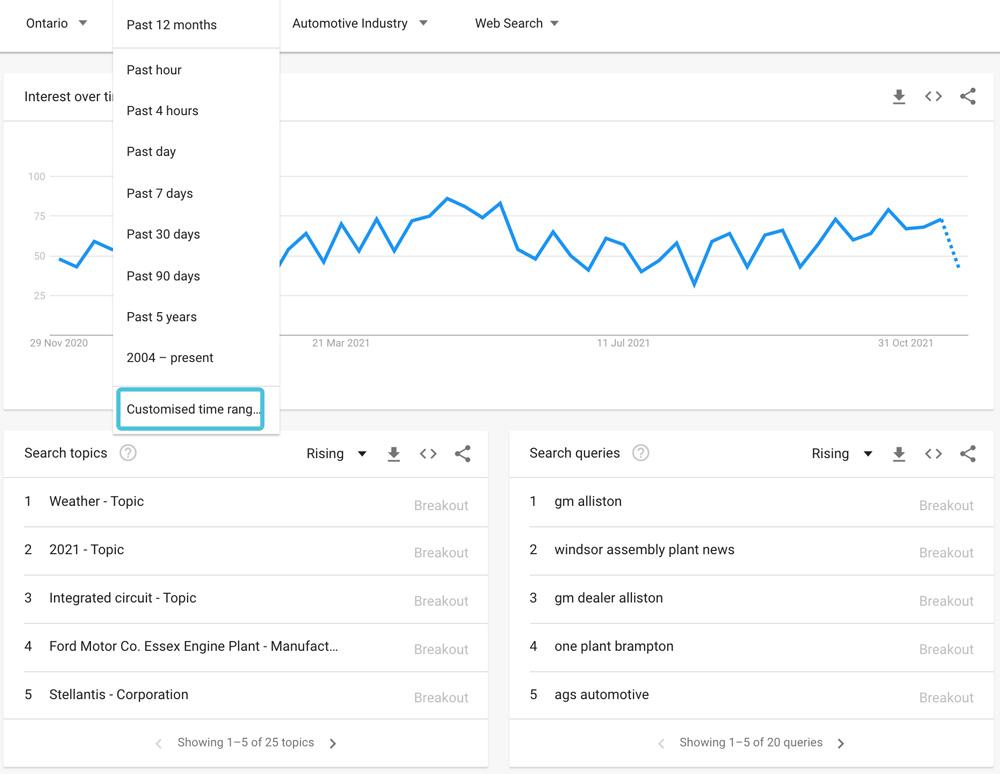Click embed icon in Search topics card
This screenshot has height=774, width=1000.
(x=428, y=454)
